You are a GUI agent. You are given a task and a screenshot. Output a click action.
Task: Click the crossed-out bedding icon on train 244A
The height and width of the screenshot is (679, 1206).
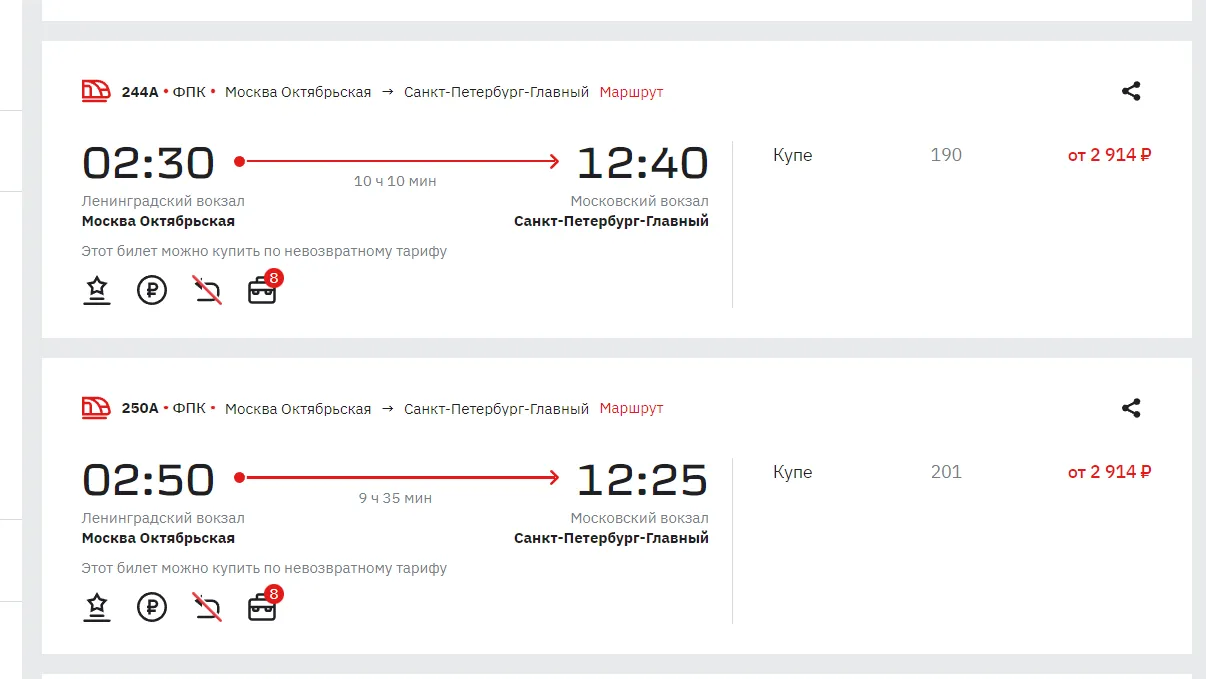[207, 291]
